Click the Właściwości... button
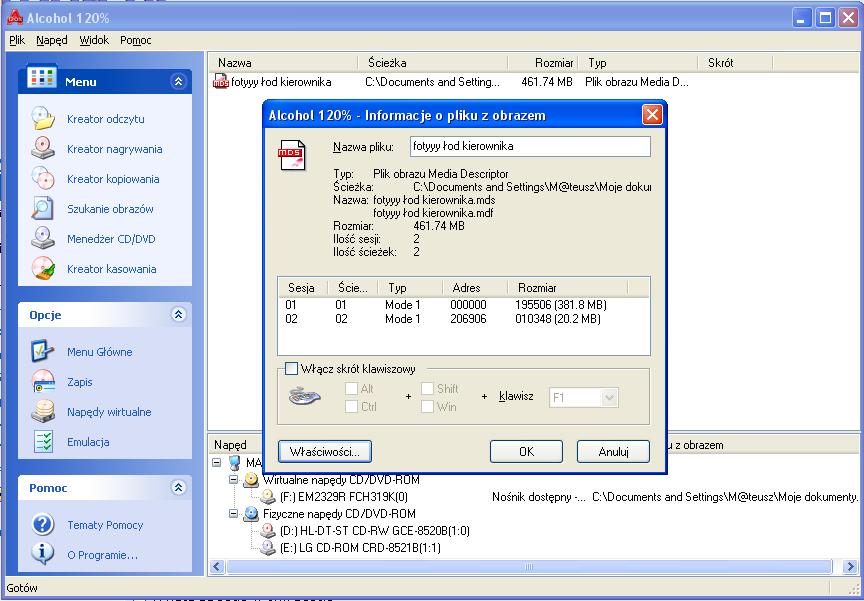864x601 pixels. click(x=325, y=452)
